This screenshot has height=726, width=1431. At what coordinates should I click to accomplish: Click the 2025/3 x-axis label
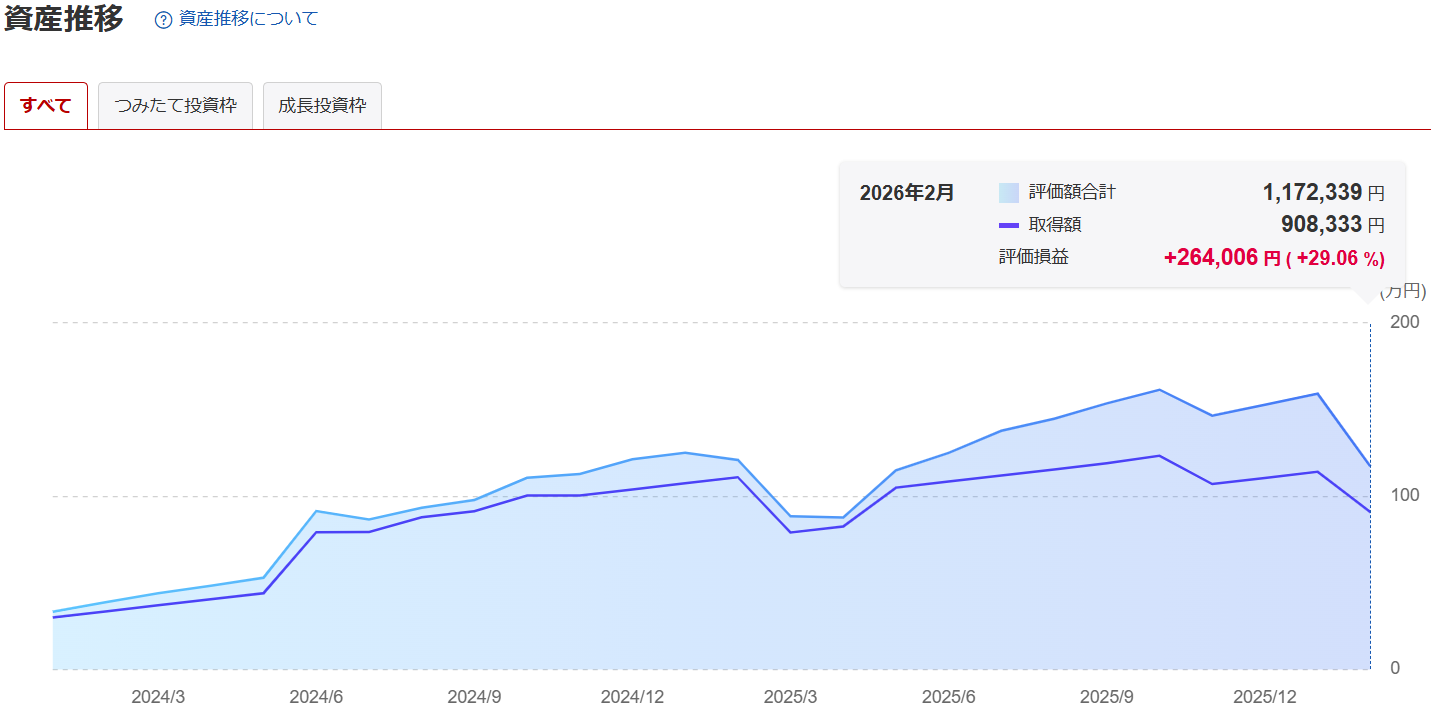[x=790, y=697]
